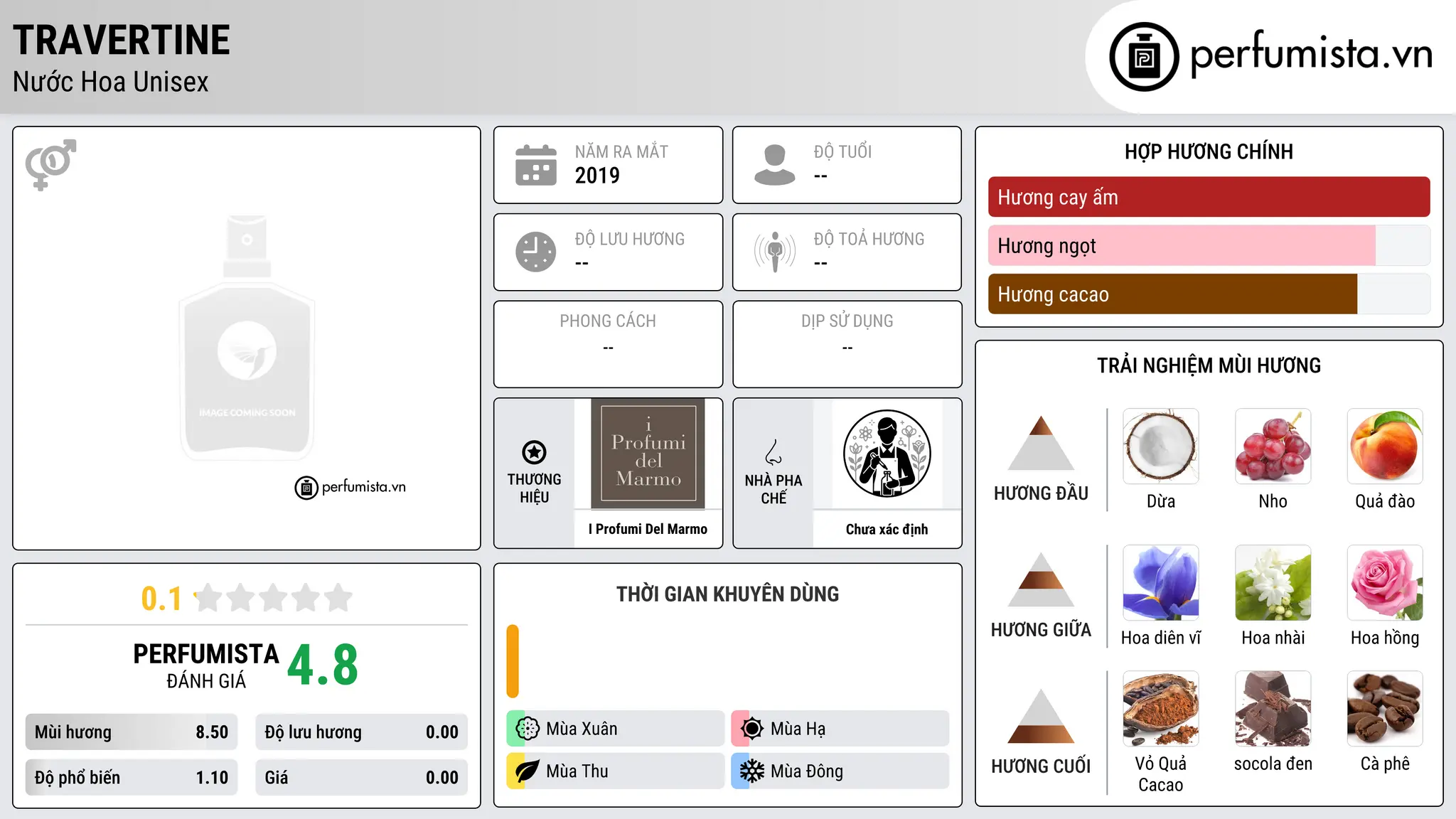1456x819 pixels.
Task: Click the Perfumista rating 4.8
Action: pos(323,665)
